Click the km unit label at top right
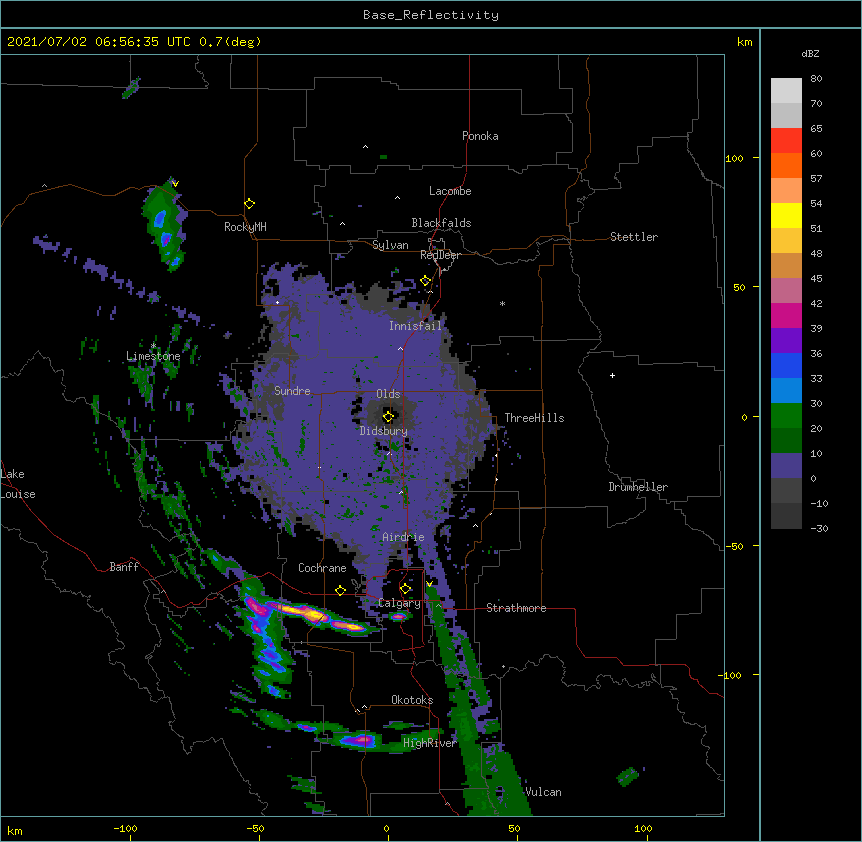 745,42
